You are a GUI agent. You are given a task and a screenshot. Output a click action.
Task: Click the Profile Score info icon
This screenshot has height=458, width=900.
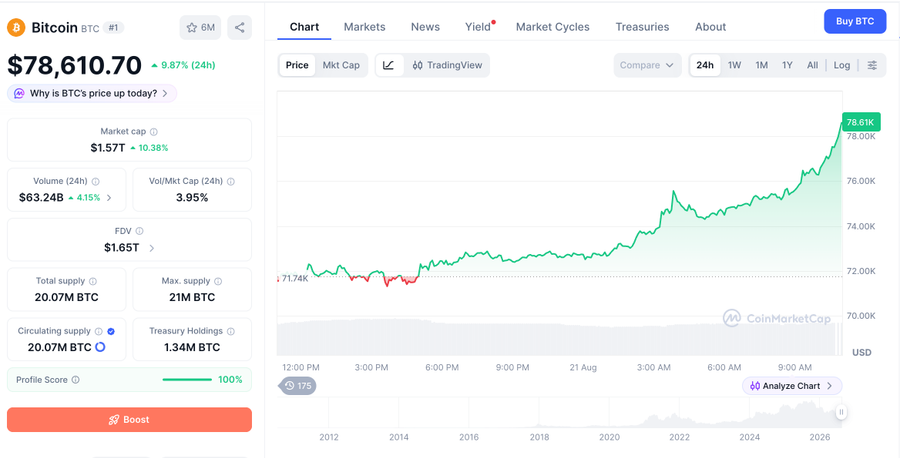pos(76,380)
